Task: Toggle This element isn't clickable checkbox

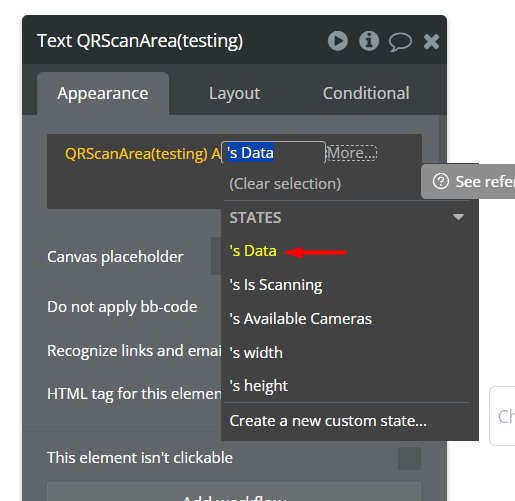Action: tap(409, 458)
